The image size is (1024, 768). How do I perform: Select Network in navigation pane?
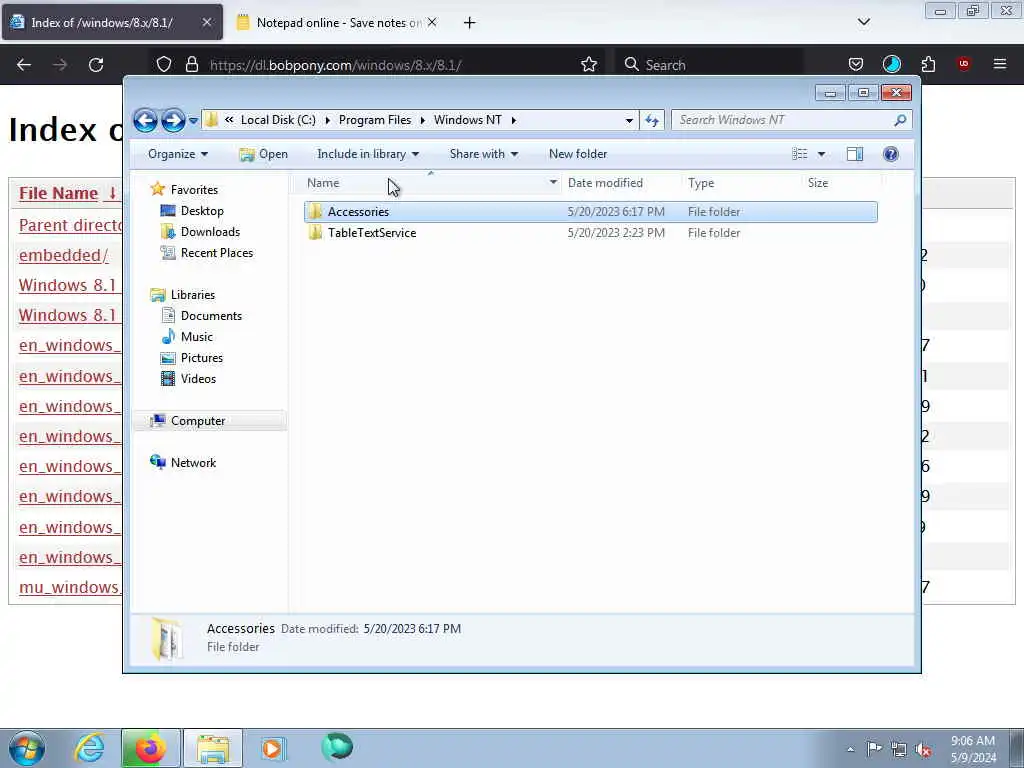point(193,463)
